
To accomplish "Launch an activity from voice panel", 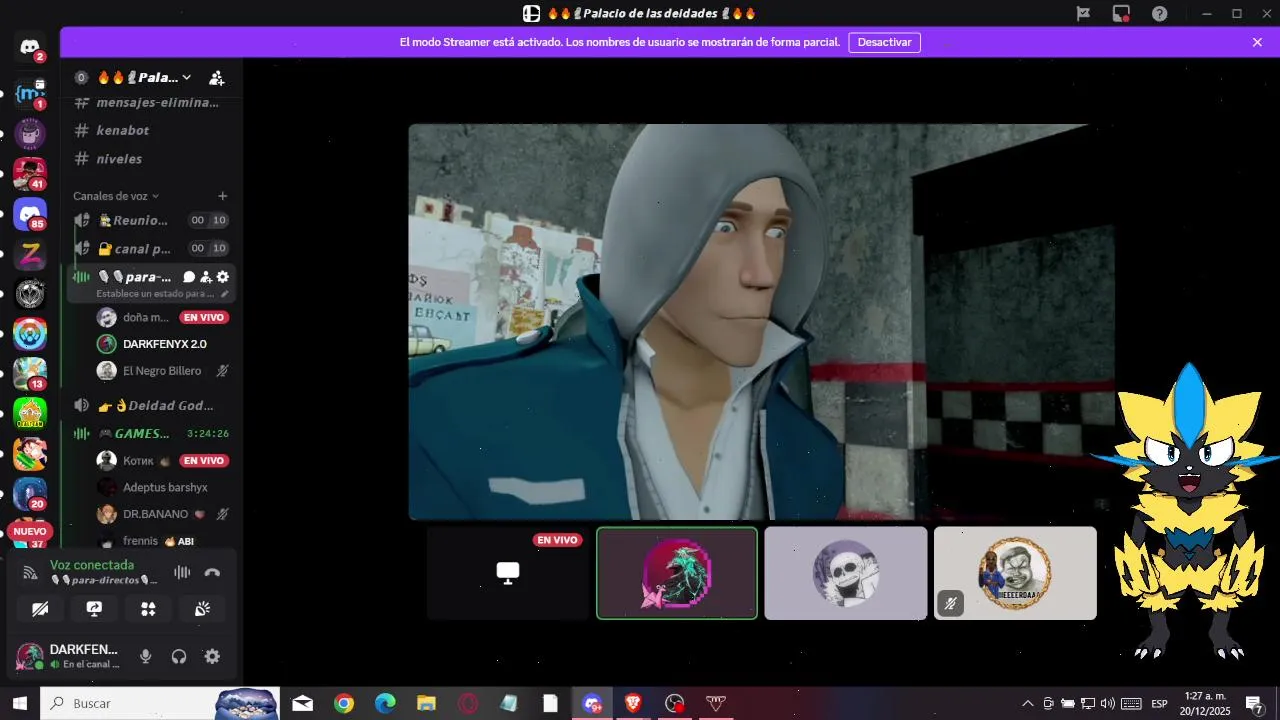I will click(148, 609).
